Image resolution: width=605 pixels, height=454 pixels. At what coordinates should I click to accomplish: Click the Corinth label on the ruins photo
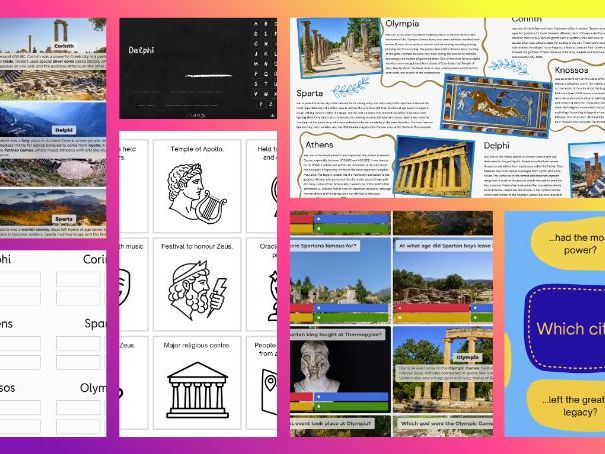point(64,46)
